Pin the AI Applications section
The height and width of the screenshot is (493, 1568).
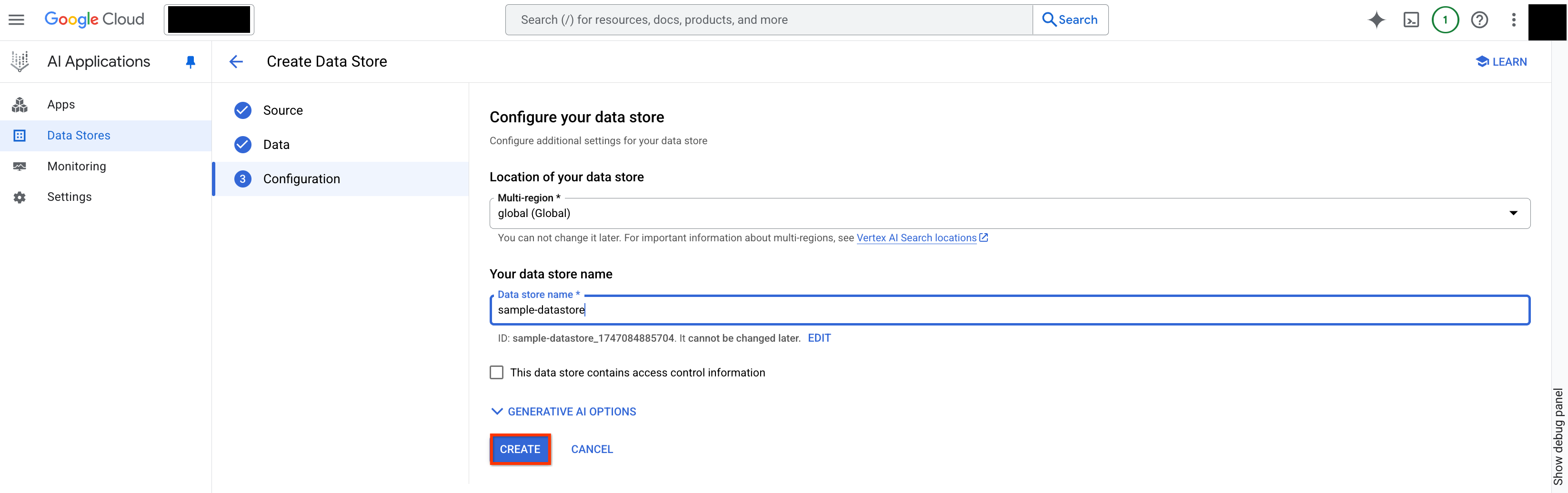tap(190, 61)
